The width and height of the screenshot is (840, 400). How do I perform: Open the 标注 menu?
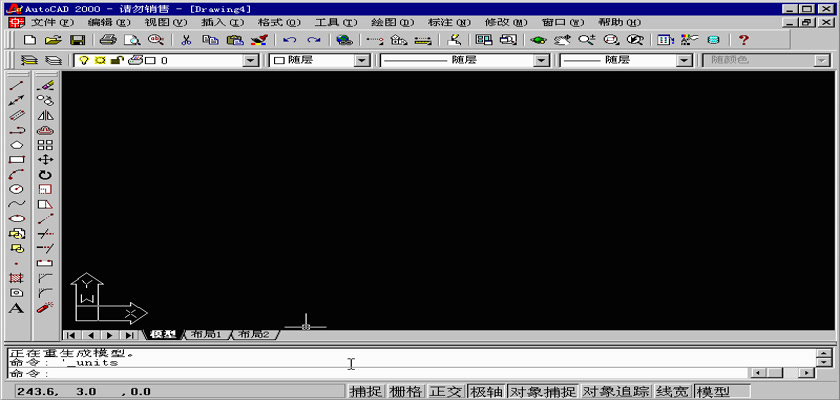[x=449, y=22]
